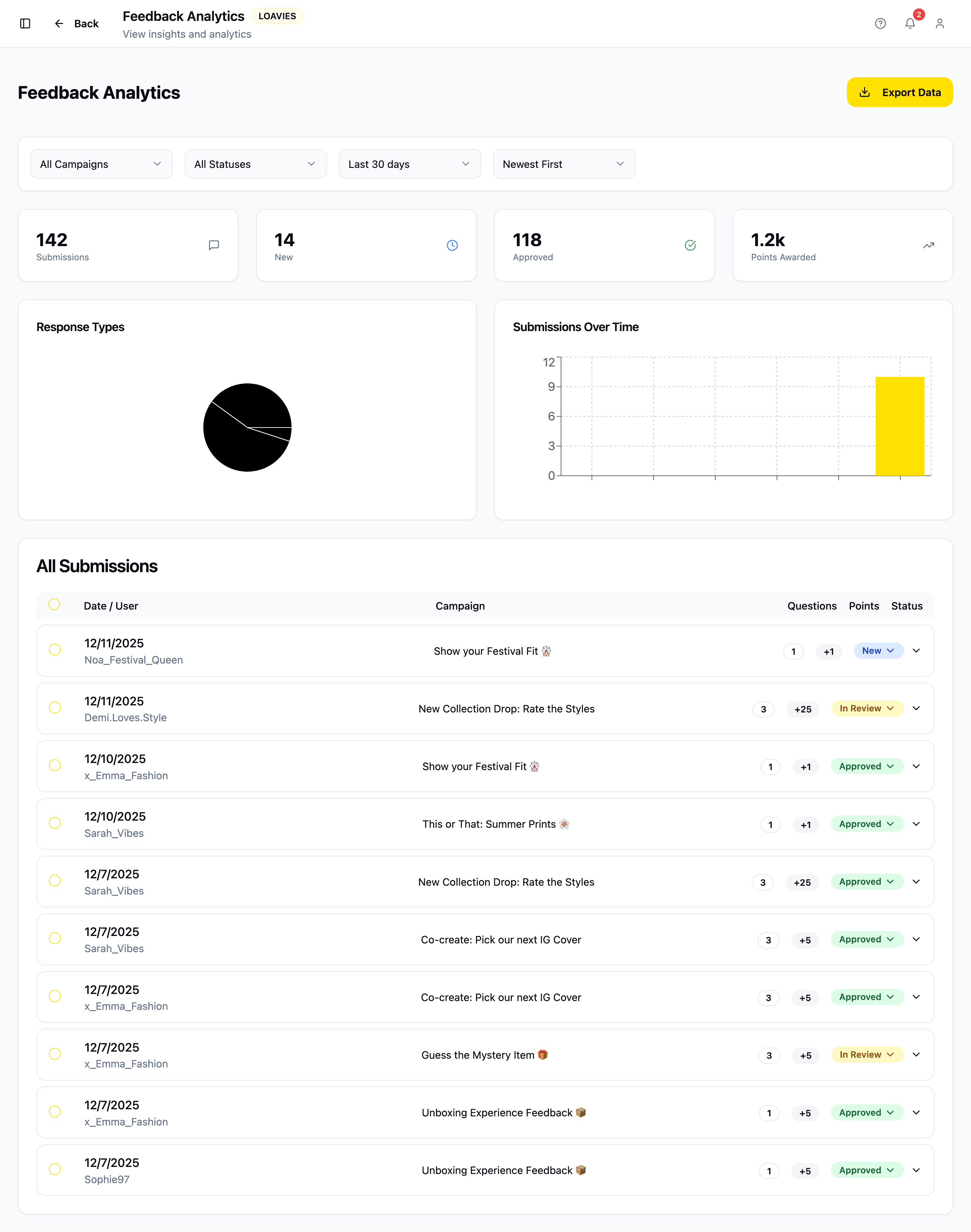Open the user profile icon

[939, 23]
